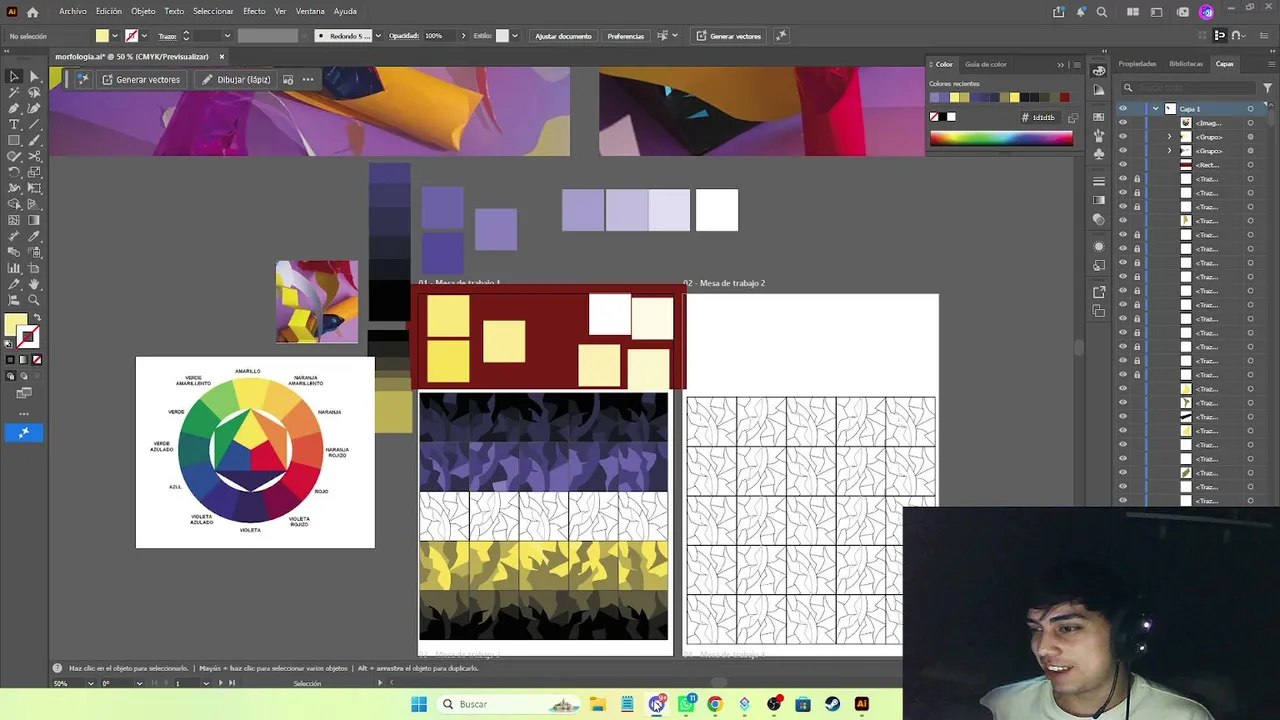Activate the Zoom tool
Screen dimensions: 1280x720
click(x=34, y=300)
